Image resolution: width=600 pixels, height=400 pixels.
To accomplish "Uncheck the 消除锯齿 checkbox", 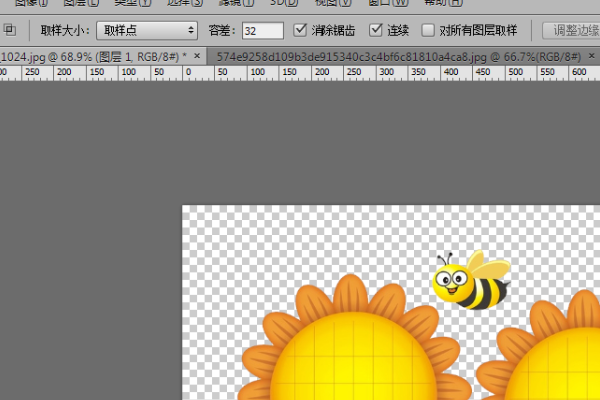I will pos(300,31).
